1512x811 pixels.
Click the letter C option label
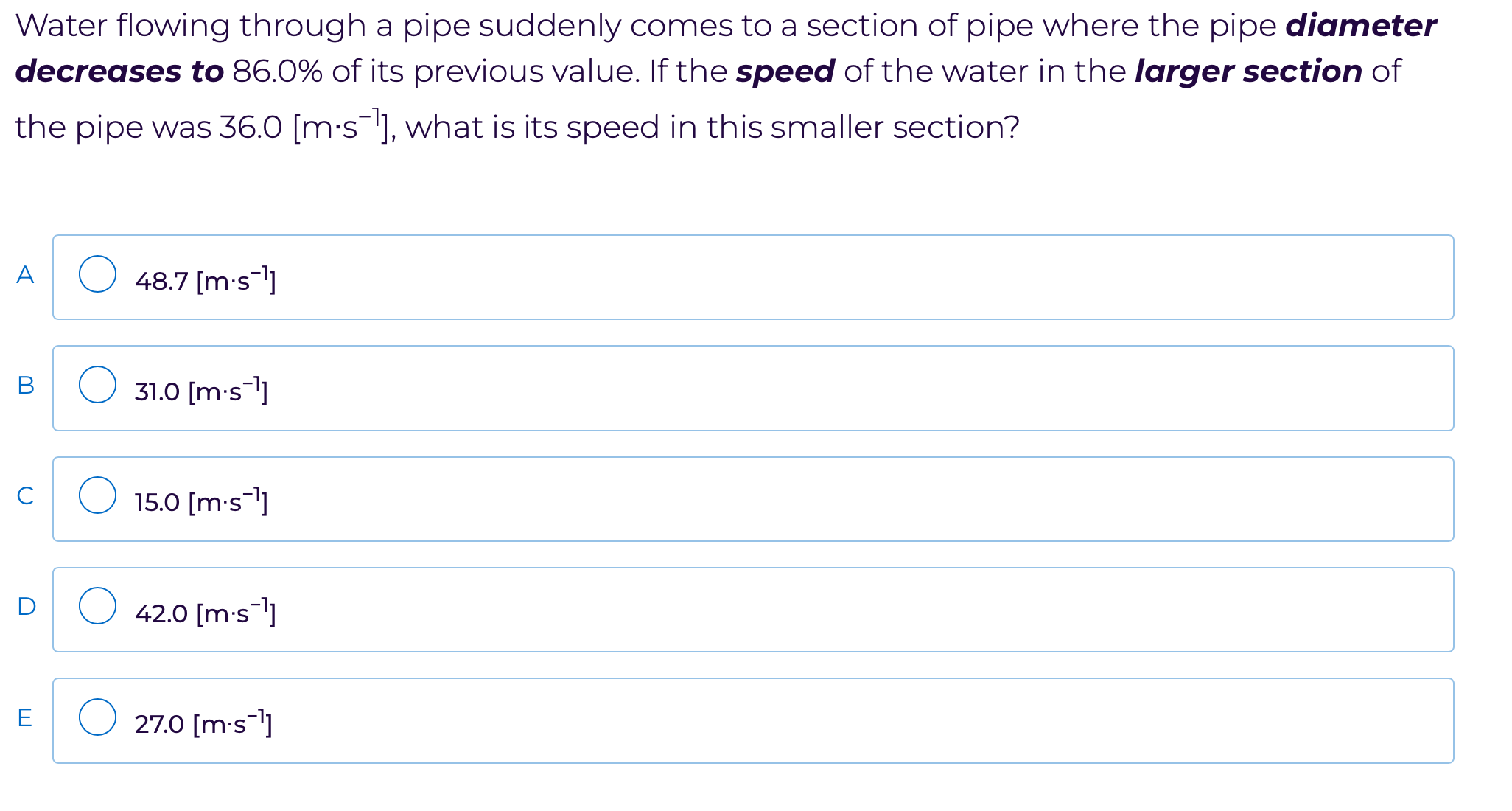tap(25, 495)
